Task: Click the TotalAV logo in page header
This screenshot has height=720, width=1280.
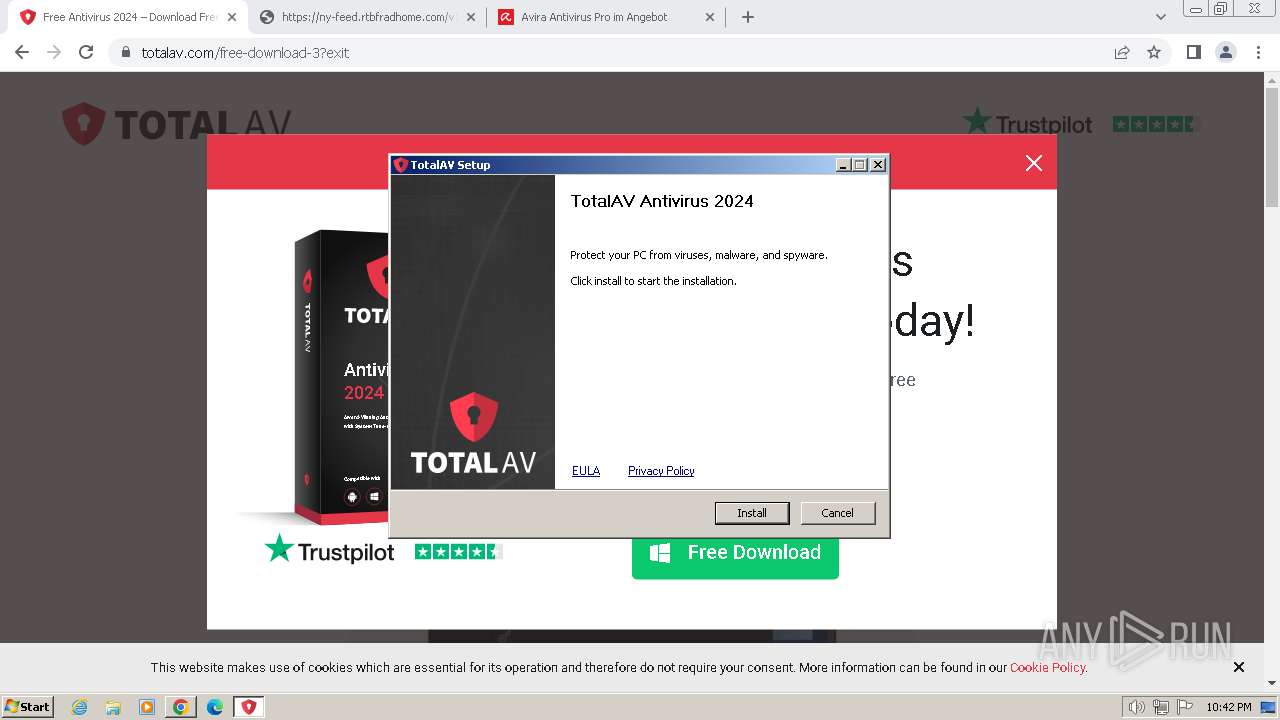Action: 177,124
